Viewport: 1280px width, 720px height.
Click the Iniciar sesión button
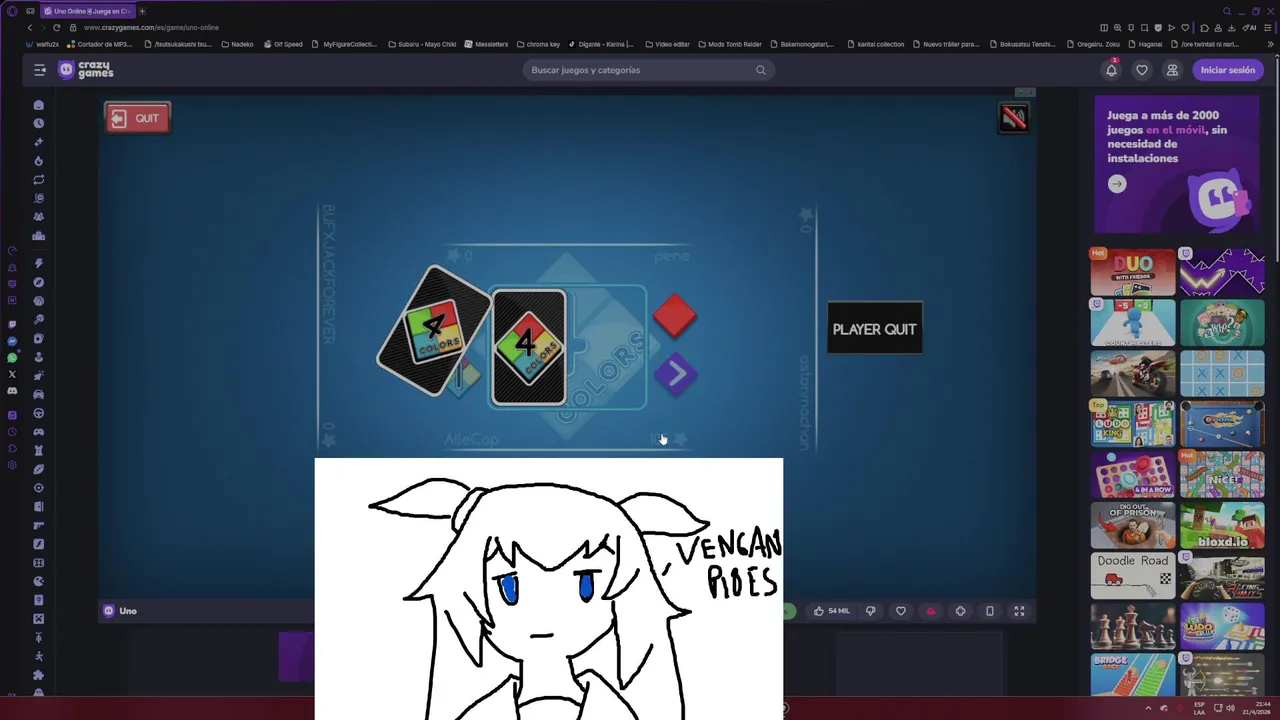1227,70
